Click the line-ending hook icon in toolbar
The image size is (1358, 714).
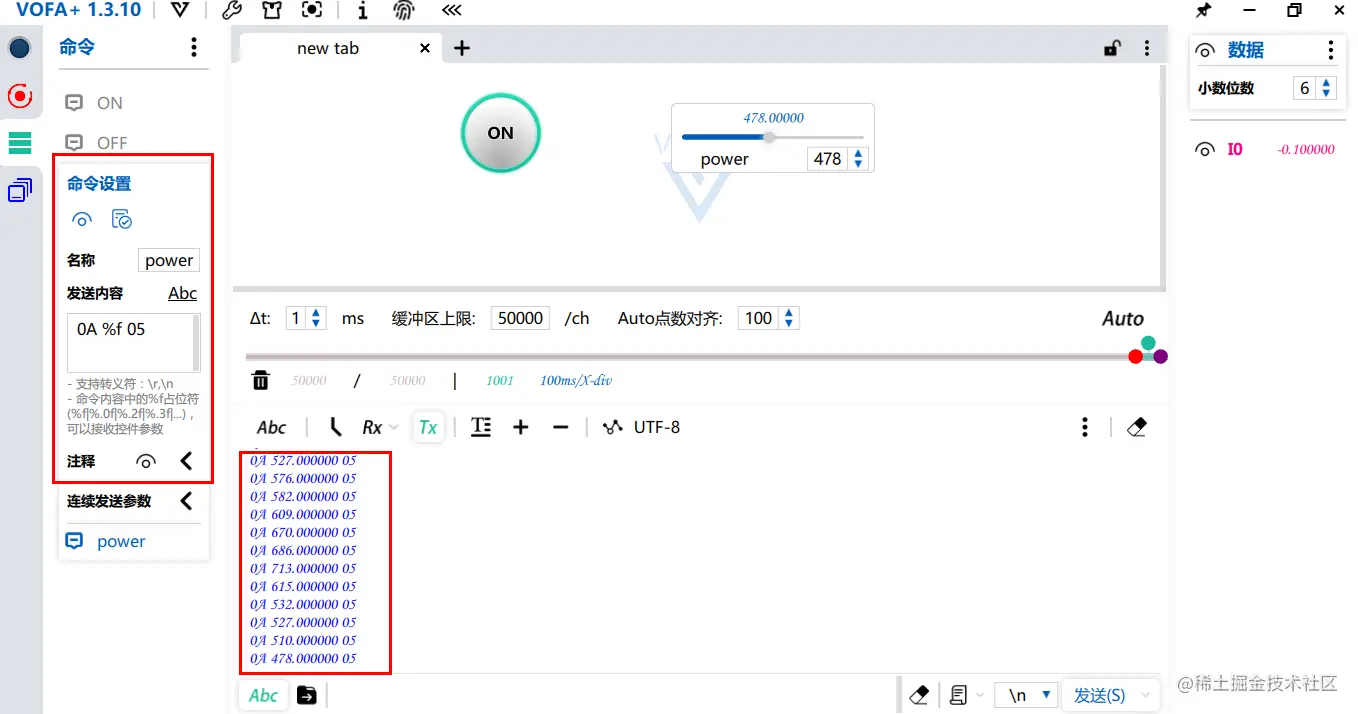tap(336, 427)
